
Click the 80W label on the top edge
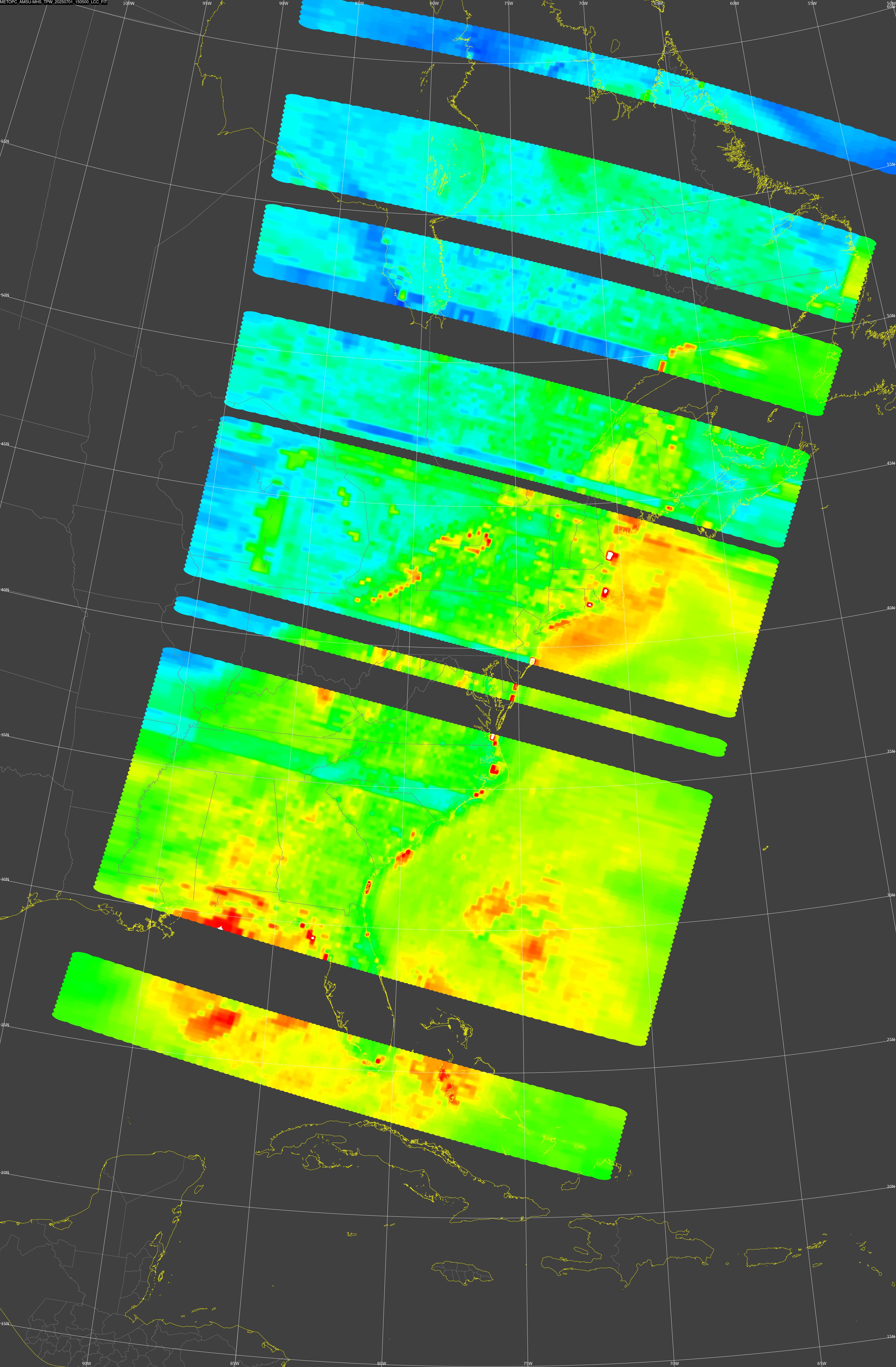434,4
